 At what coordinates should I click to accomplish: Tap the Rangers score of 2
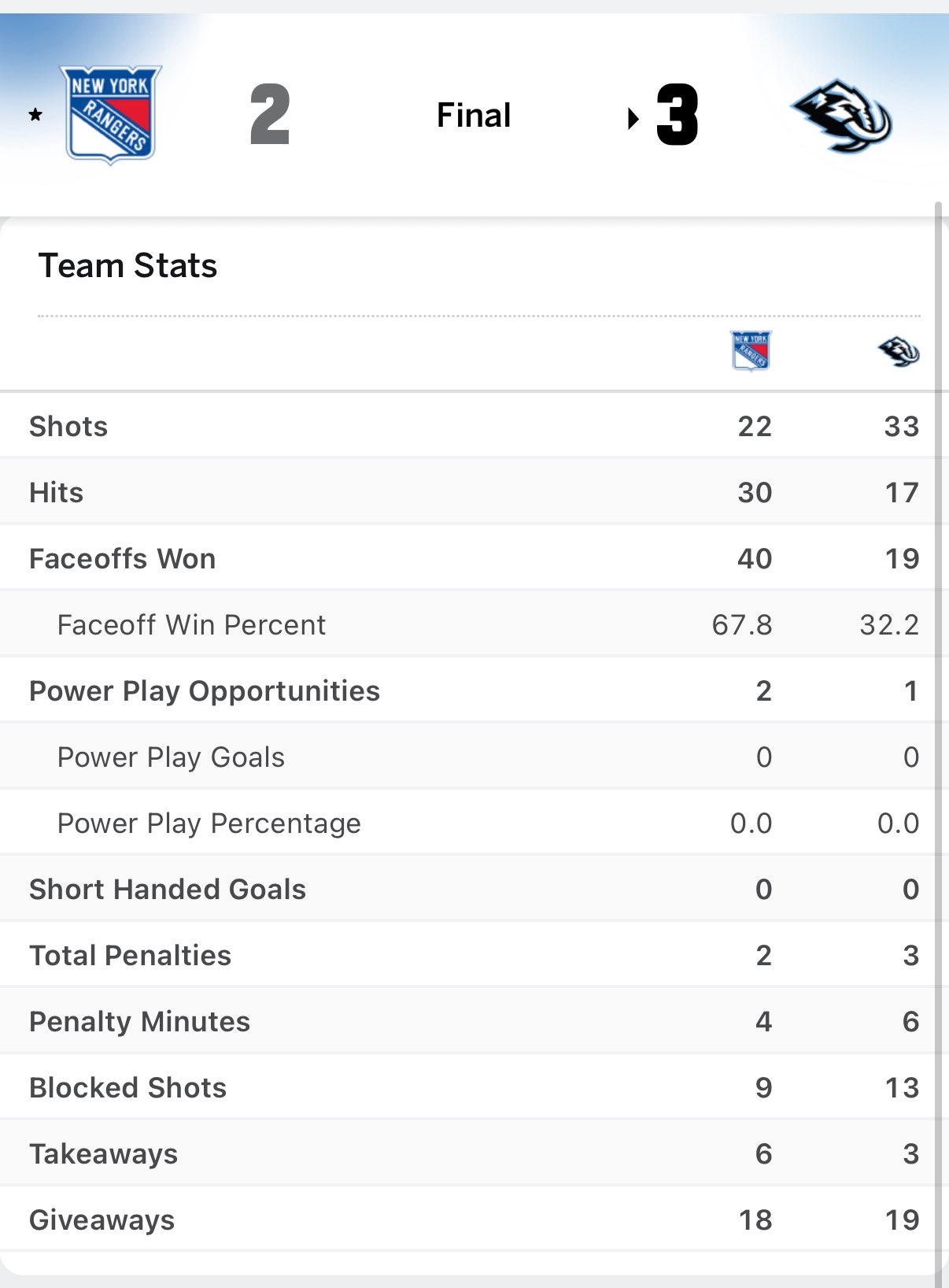270,116
